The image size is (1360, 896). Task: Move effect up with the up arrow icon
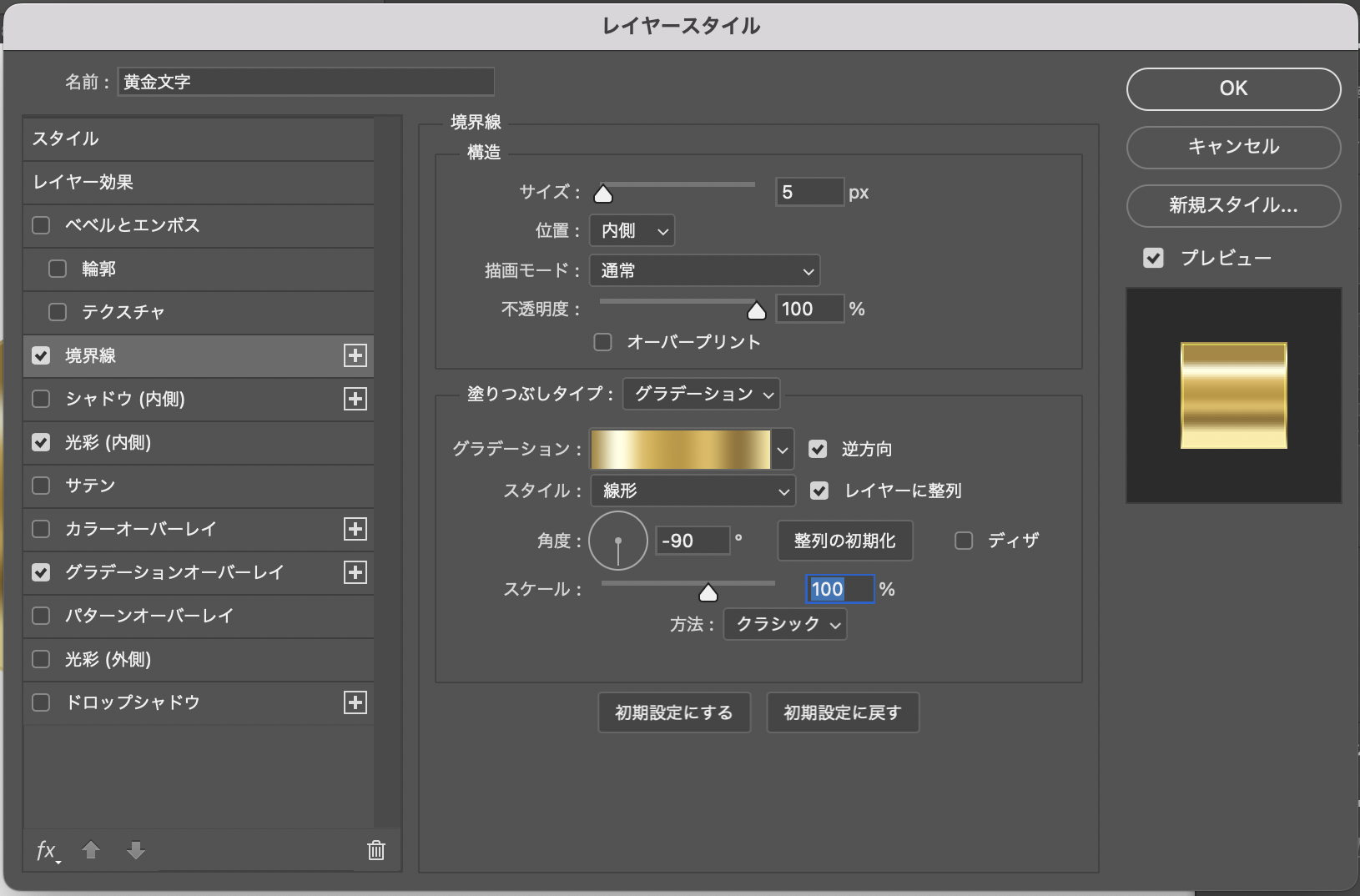pyautogui.click(x=91, y=850)
